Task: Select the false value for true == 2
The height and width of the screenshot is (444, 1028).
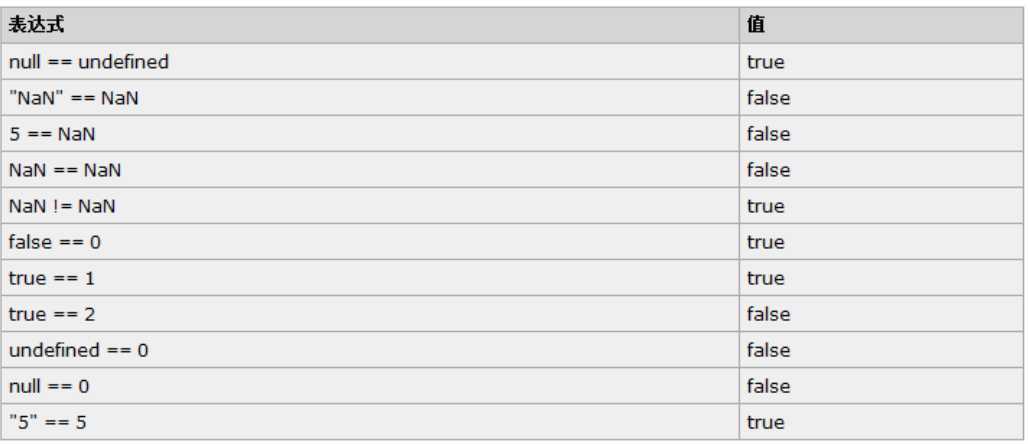Action: 881,314
